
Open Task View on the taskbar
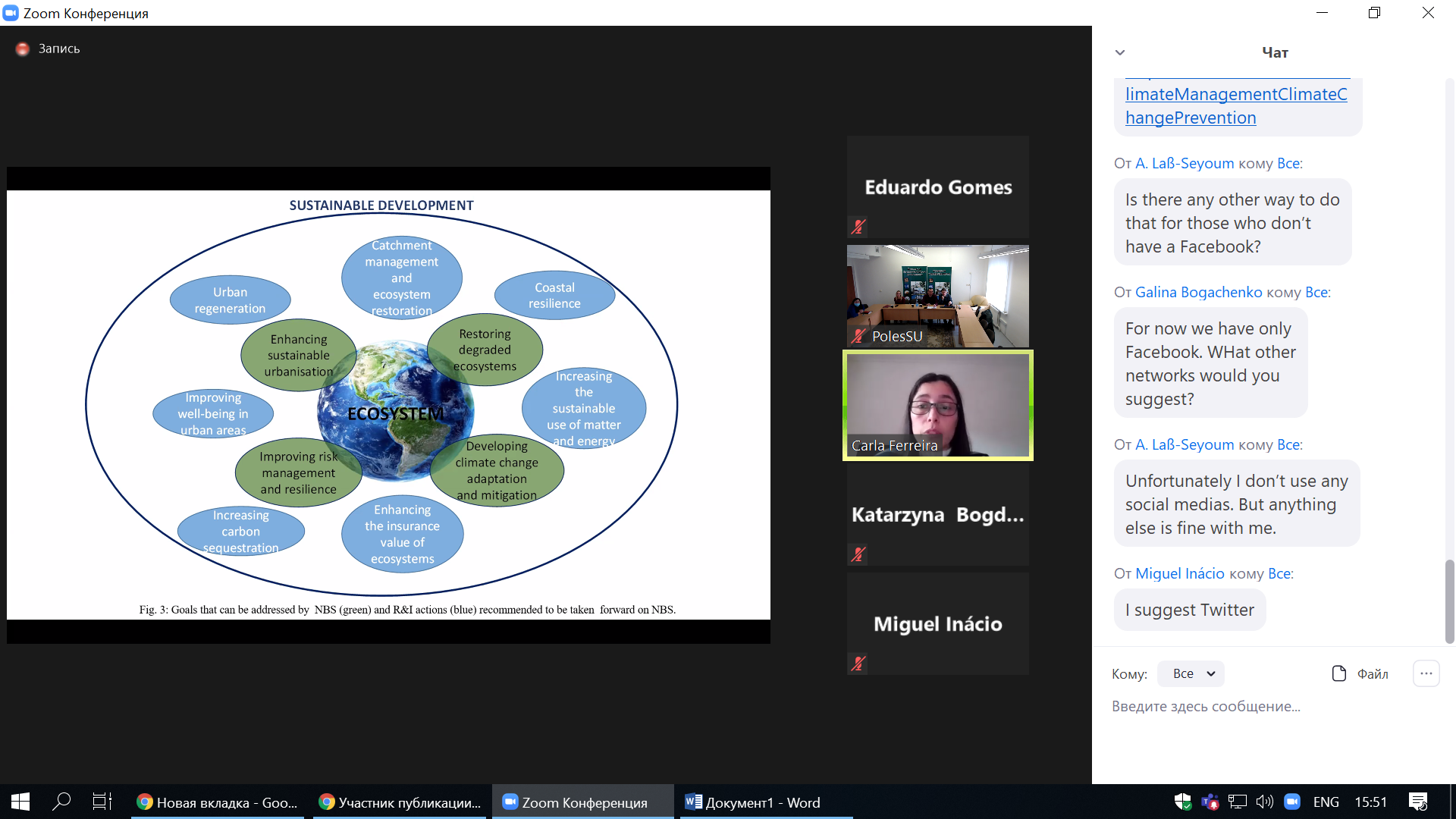[x=102, y=802]
